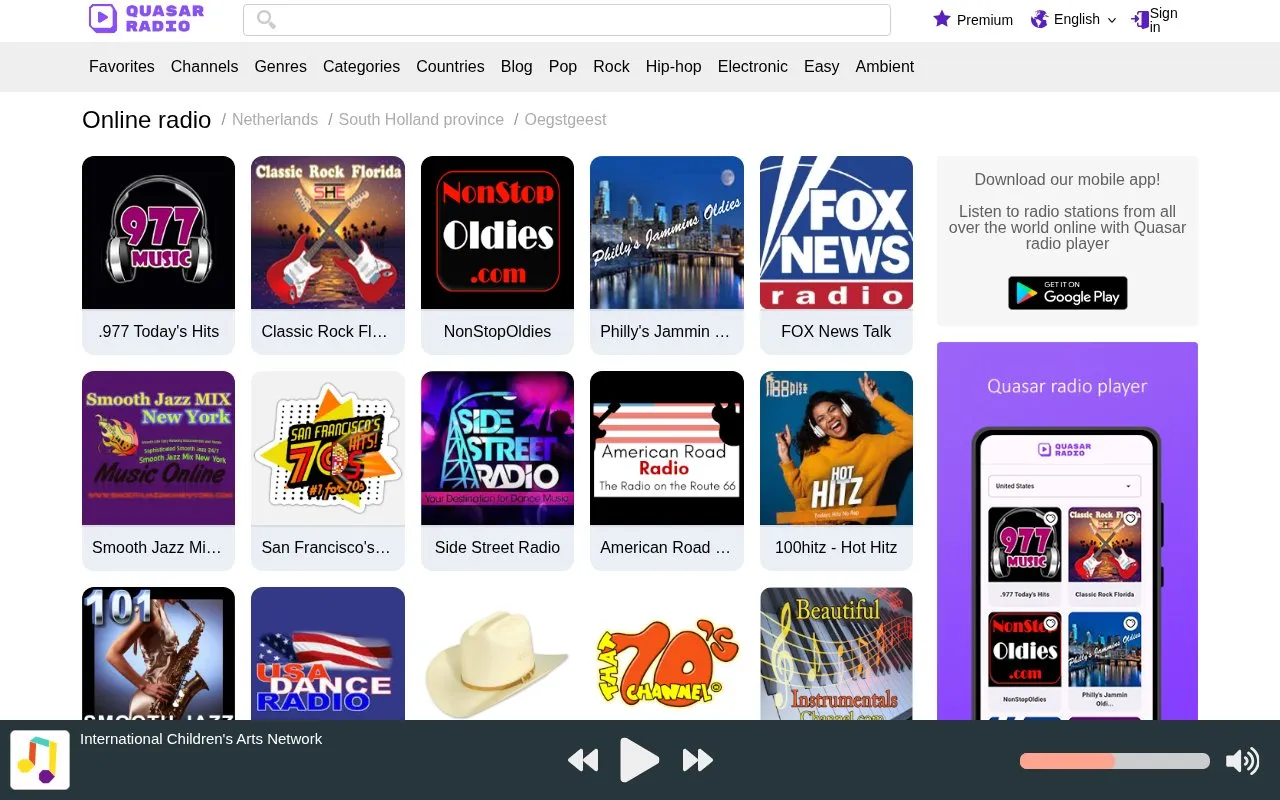Open the That 70's Channel logo
The width and height of the screenshot is (1280, 800).
click(667, 653)
